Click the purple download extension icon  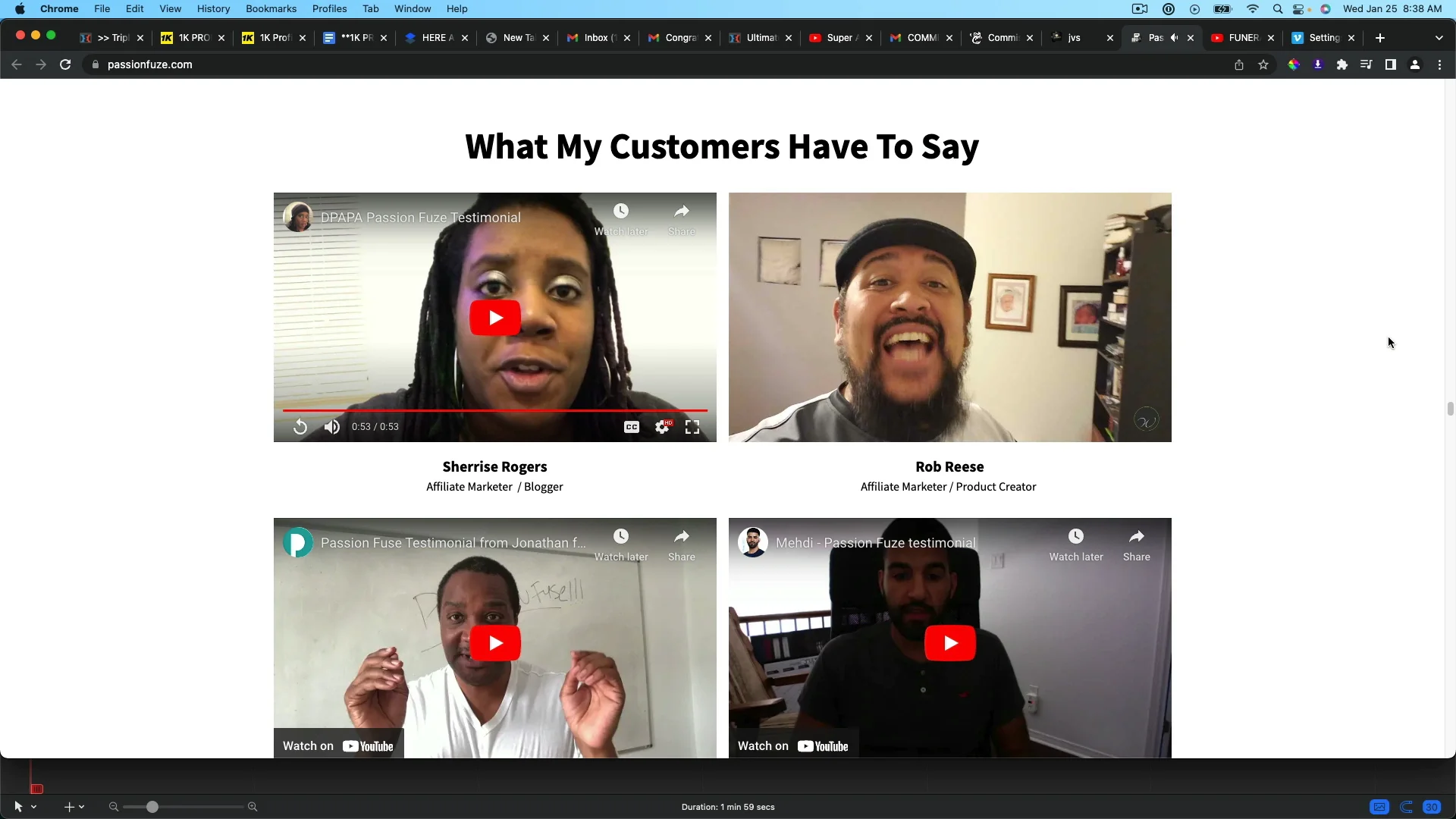[x=1318, y=64]
